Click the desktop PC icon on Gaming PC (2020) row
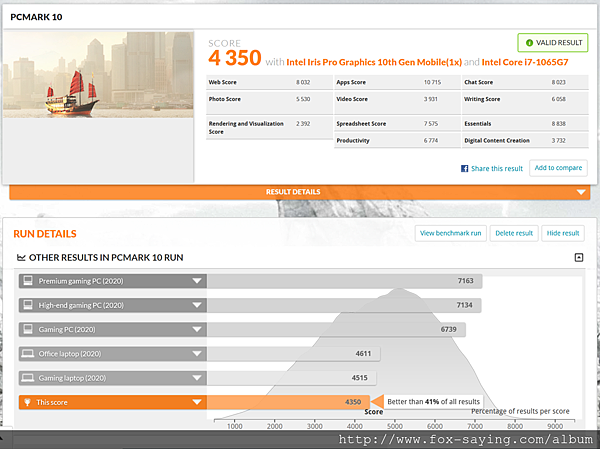Image resolution: width=600 pixels, height=449 pixels. click(28, 329)
